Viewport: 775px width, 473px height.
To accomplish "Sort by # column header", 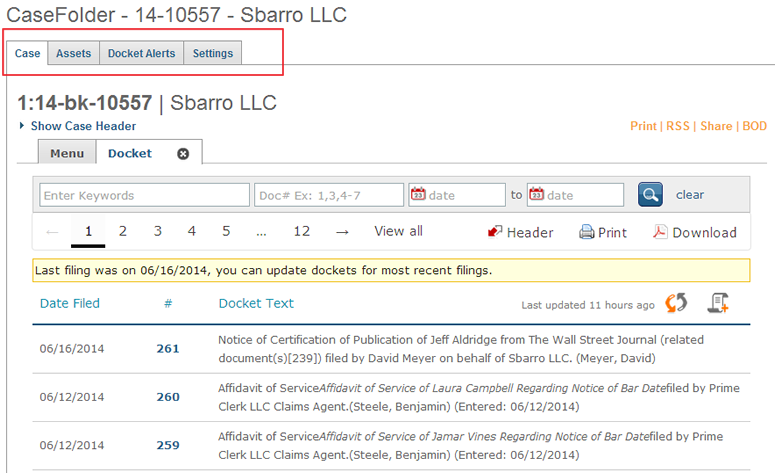I will click(168, 303).
